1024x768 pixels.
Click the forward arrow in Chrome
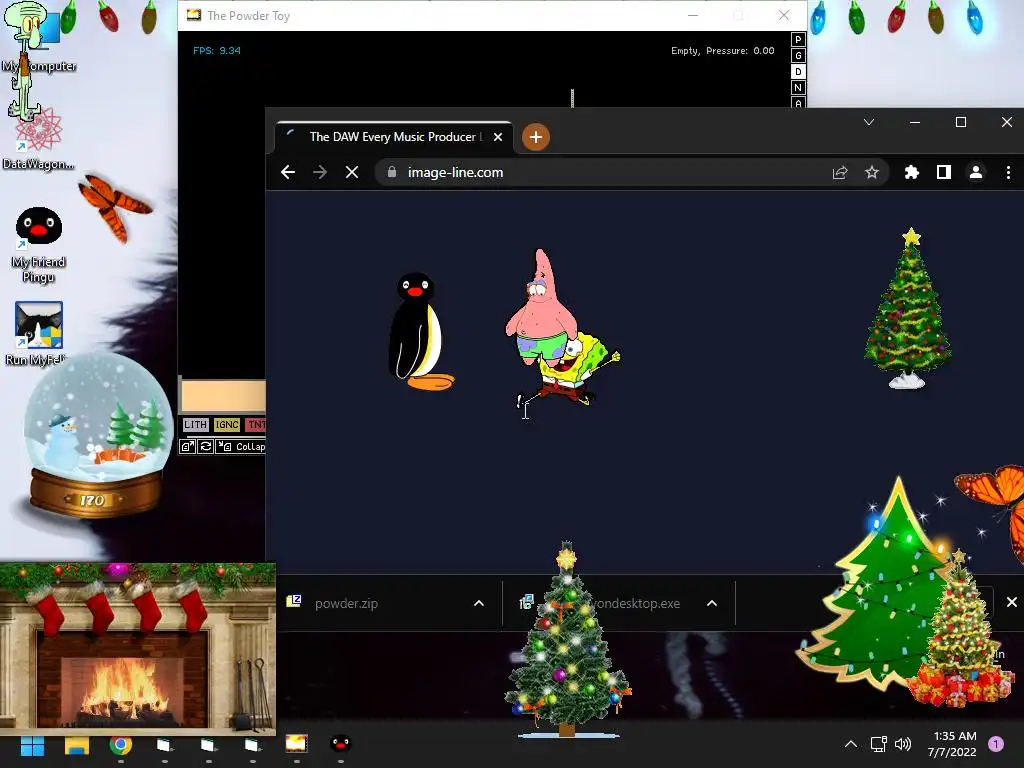coord(320,172)
